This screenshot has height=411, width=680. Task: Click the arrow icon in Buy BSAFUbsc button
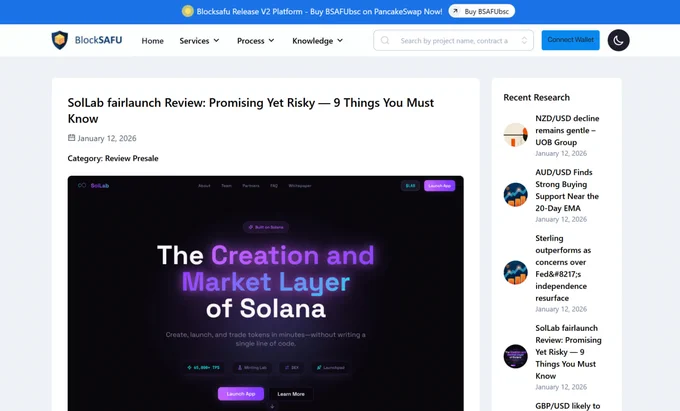coord(455,11)
